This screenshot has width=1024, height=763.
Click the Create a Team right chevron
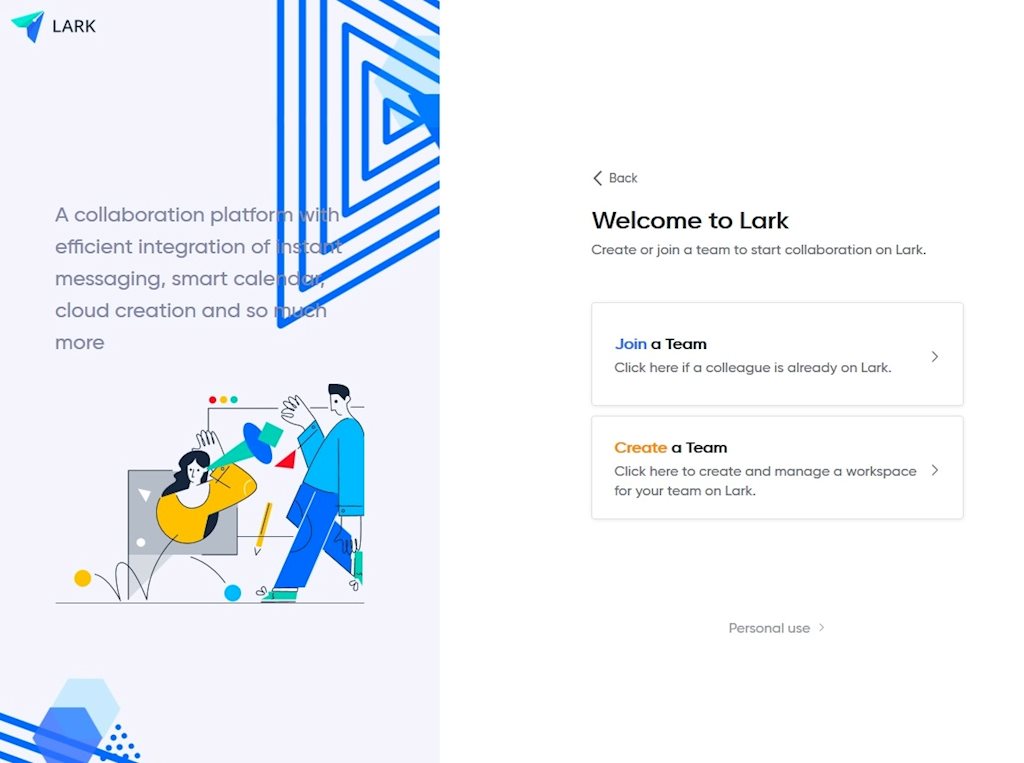tap(935, 470)
